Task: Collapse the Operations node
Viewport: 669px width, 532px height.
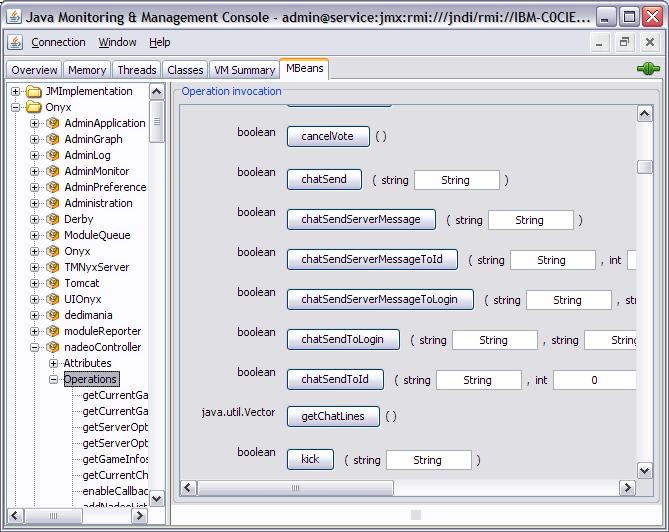Action: pyautogui.click(x=53, y=379)
